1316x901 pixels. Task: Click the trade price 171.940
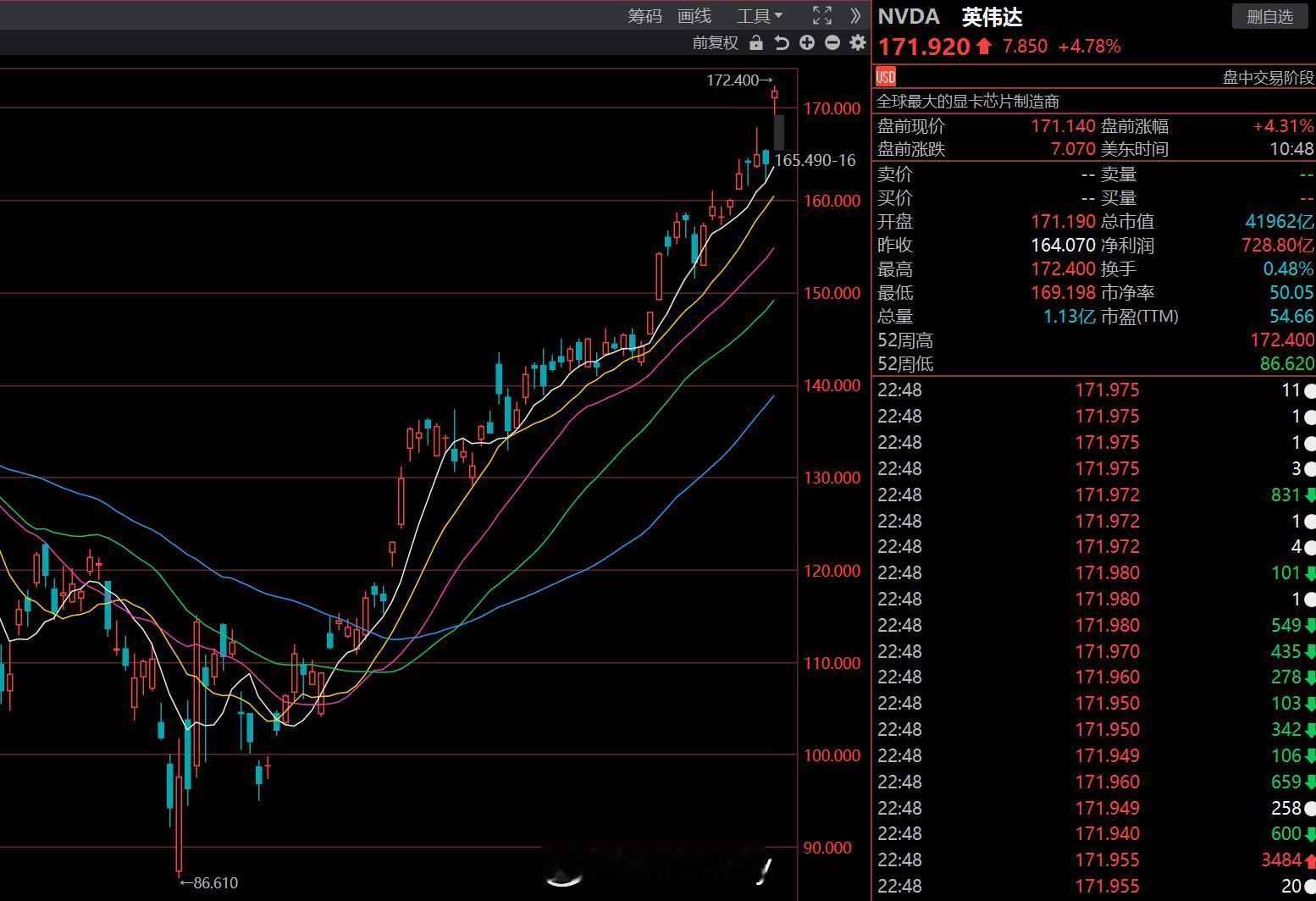click(x=1107, y=834)
